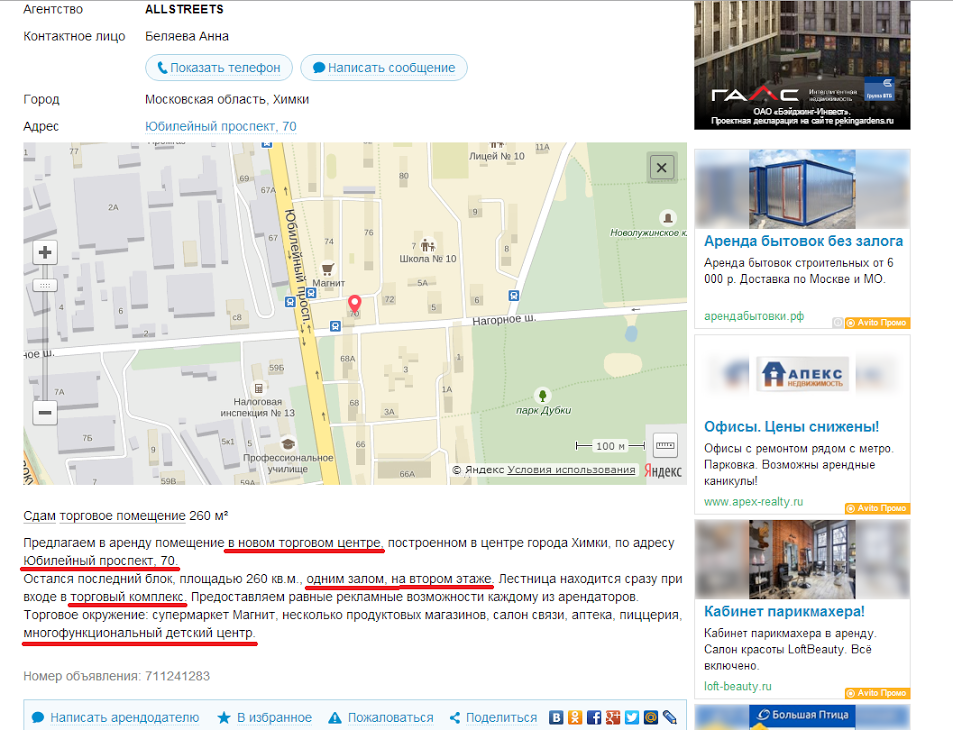
Task: Click the Профессиональное училище graduation cap icon
Action: coord(288,444)
